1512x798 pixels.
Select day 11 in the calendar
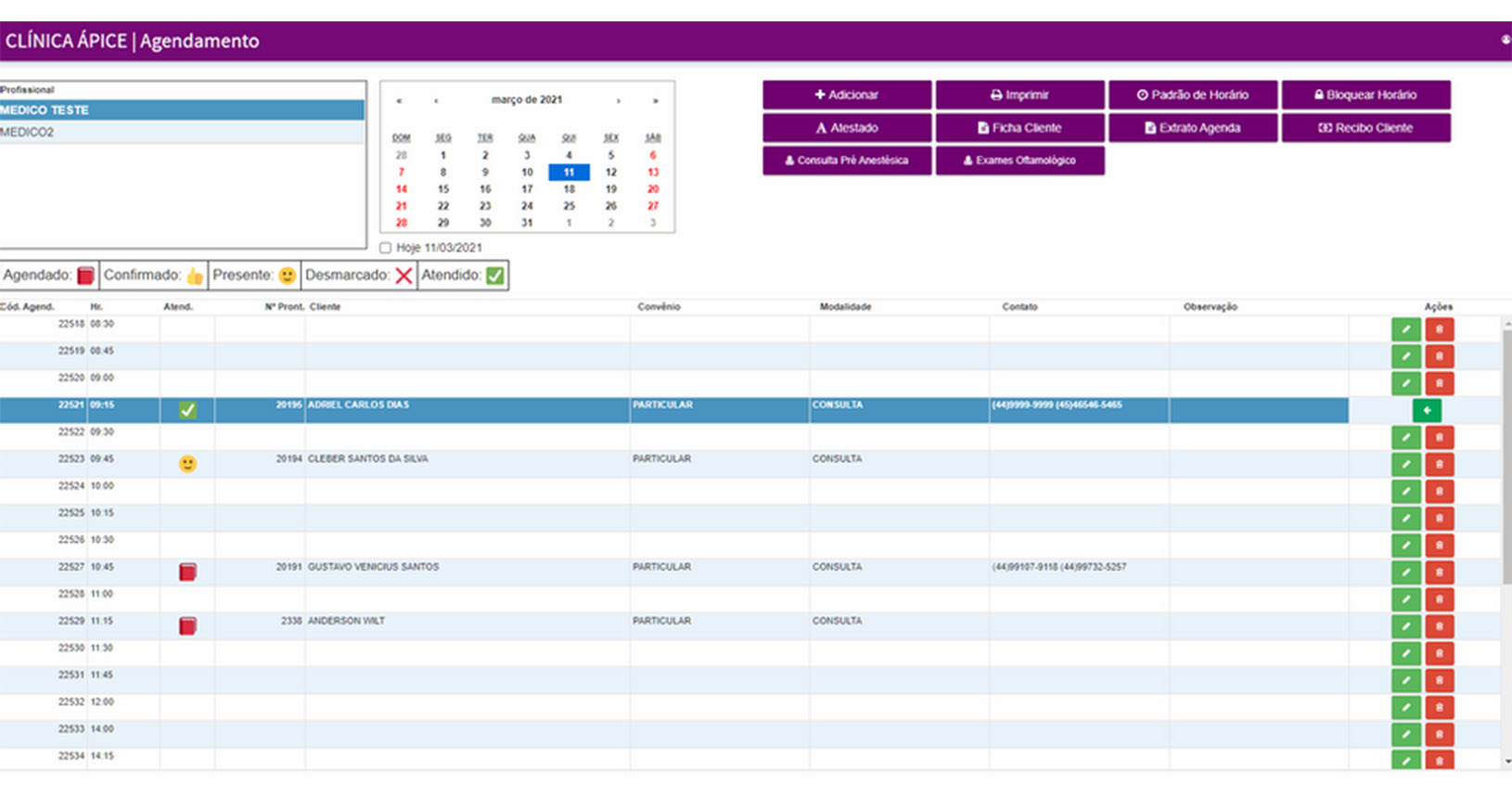click(x=569, y=172)
